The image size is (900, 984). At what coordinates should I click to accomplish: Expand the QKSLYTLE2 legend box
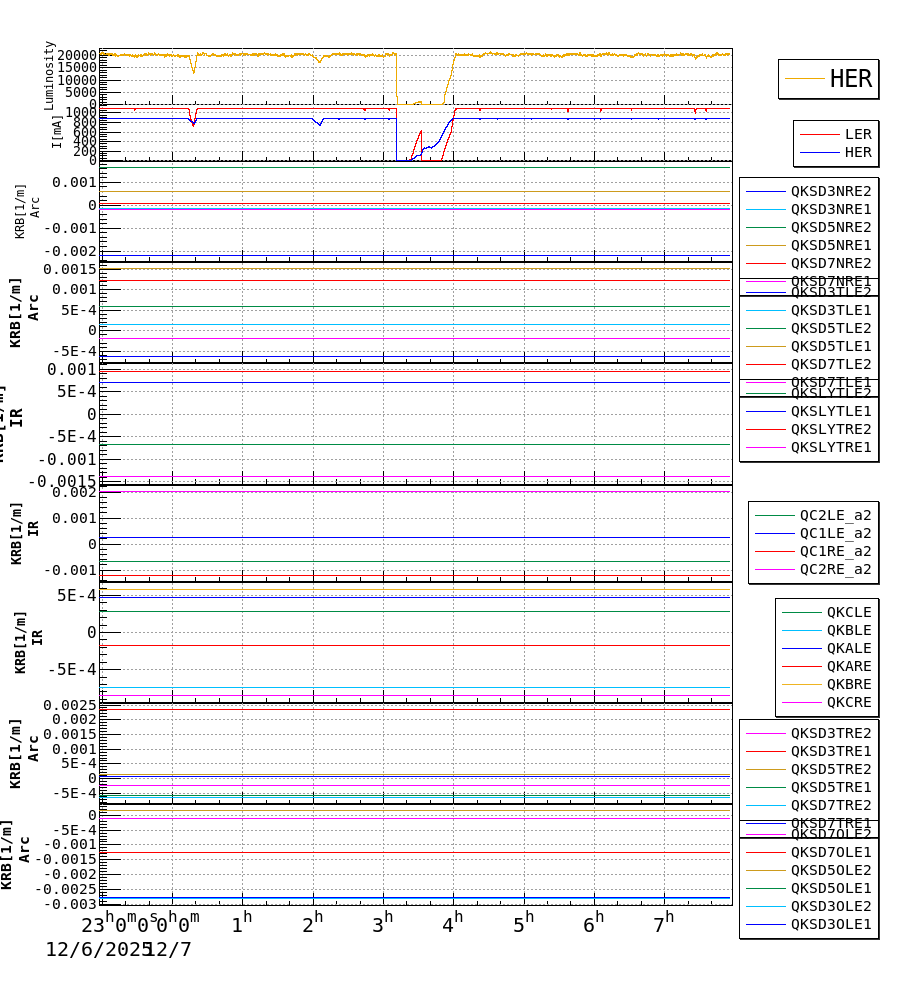[x=829, y=394]
